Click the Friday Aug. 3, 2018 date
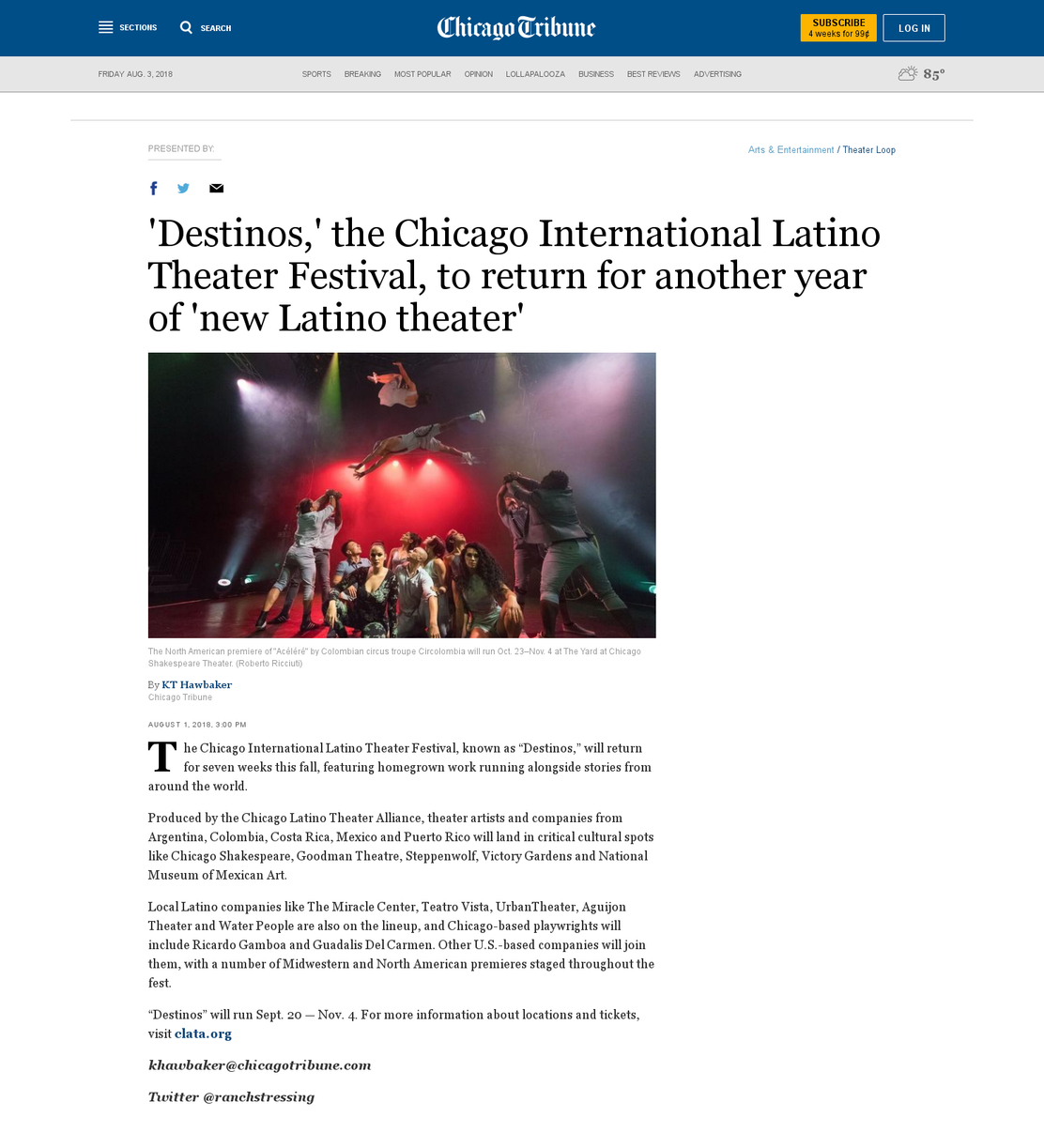The width and height of the screenshot is (1044, 1148). click(135, 74)
